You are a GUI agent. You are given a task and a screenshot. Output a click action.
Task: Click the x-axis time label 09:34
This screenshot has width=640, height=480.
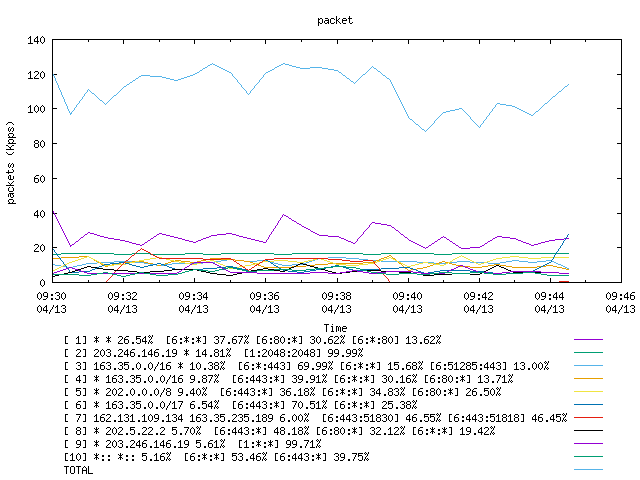coord(193,296)
